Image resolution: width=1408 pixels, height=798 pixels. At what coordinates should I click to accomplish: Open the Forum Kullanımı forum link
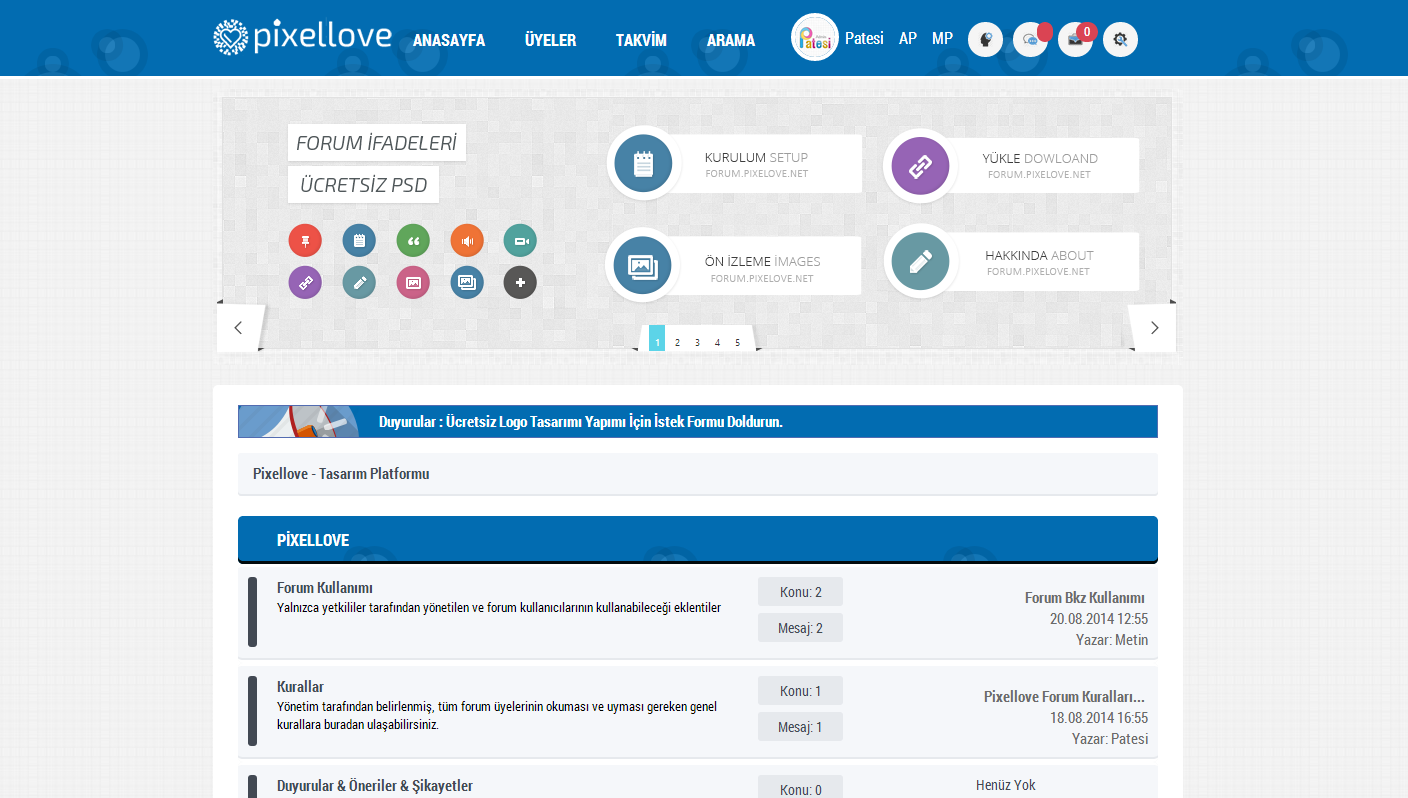325,588
